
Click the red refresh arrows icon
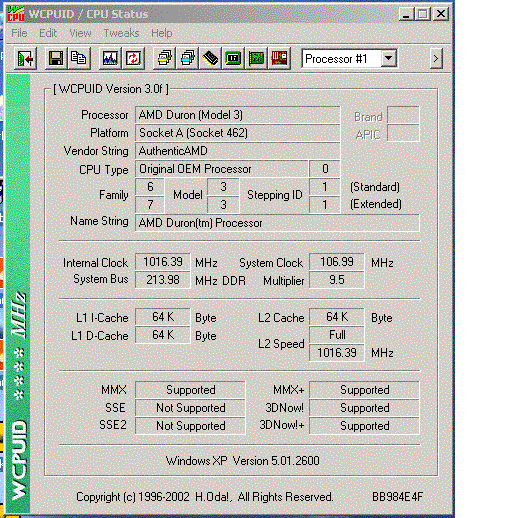point(133,59)
